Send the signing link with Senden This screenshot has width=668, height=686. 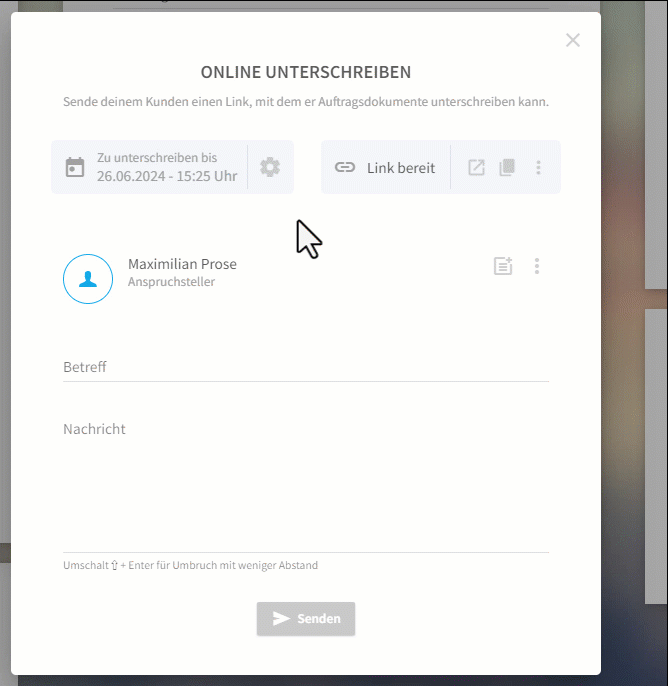pyautogui.click(x=306, y=619)
